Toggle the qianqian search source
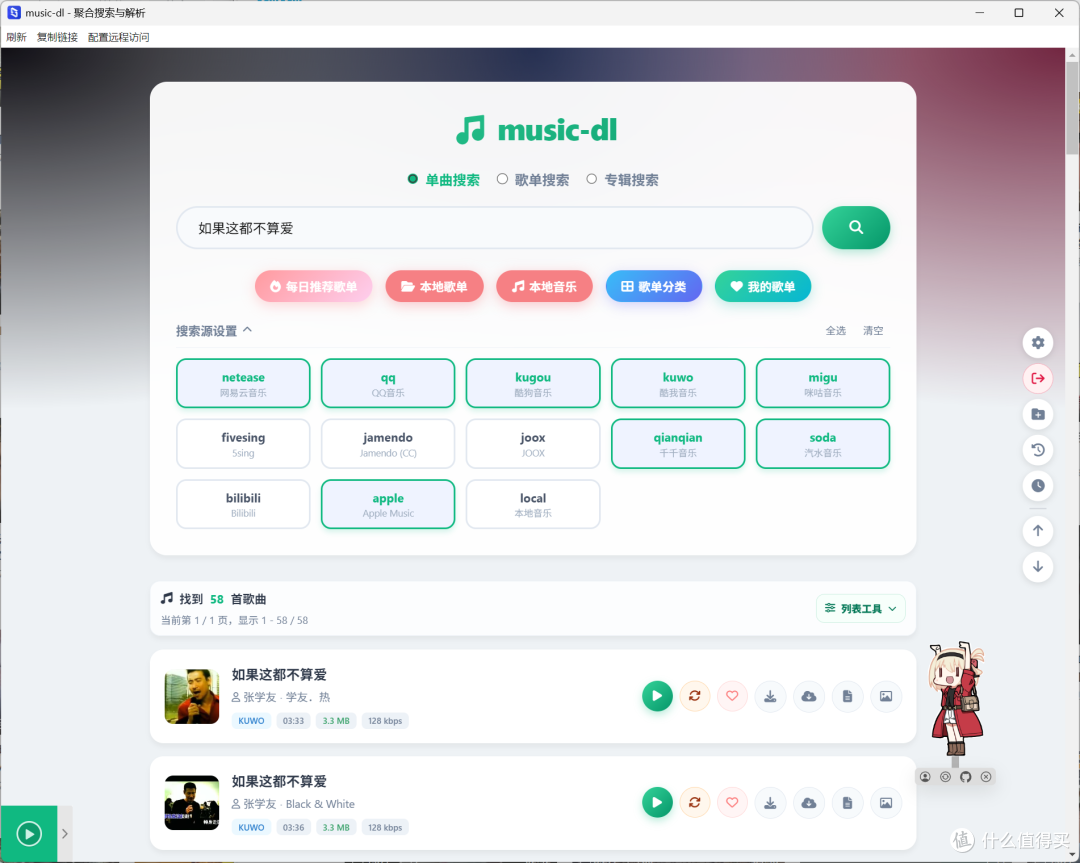1080x863 pixels. coord(678,444)
